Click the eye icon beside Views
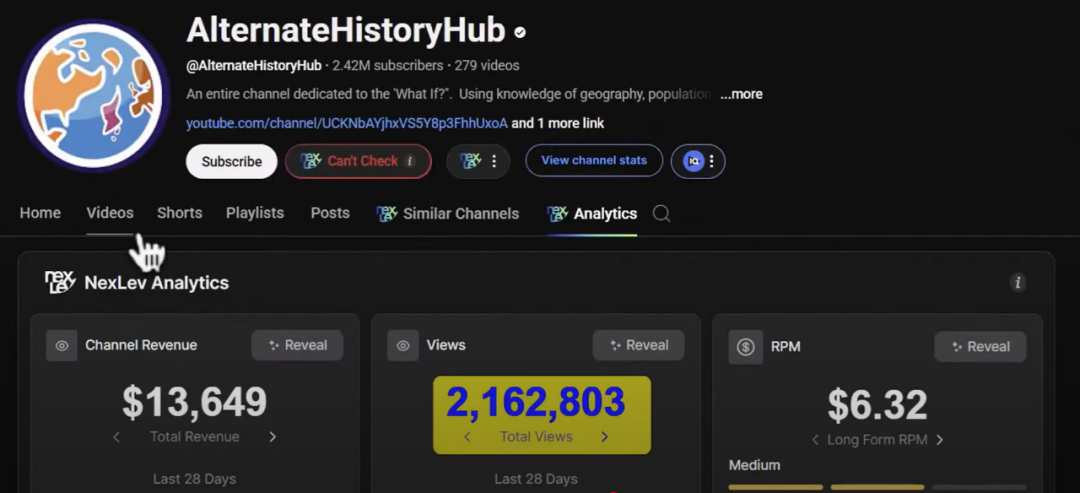The image size is (1080, 493). [x=403, y=346]
